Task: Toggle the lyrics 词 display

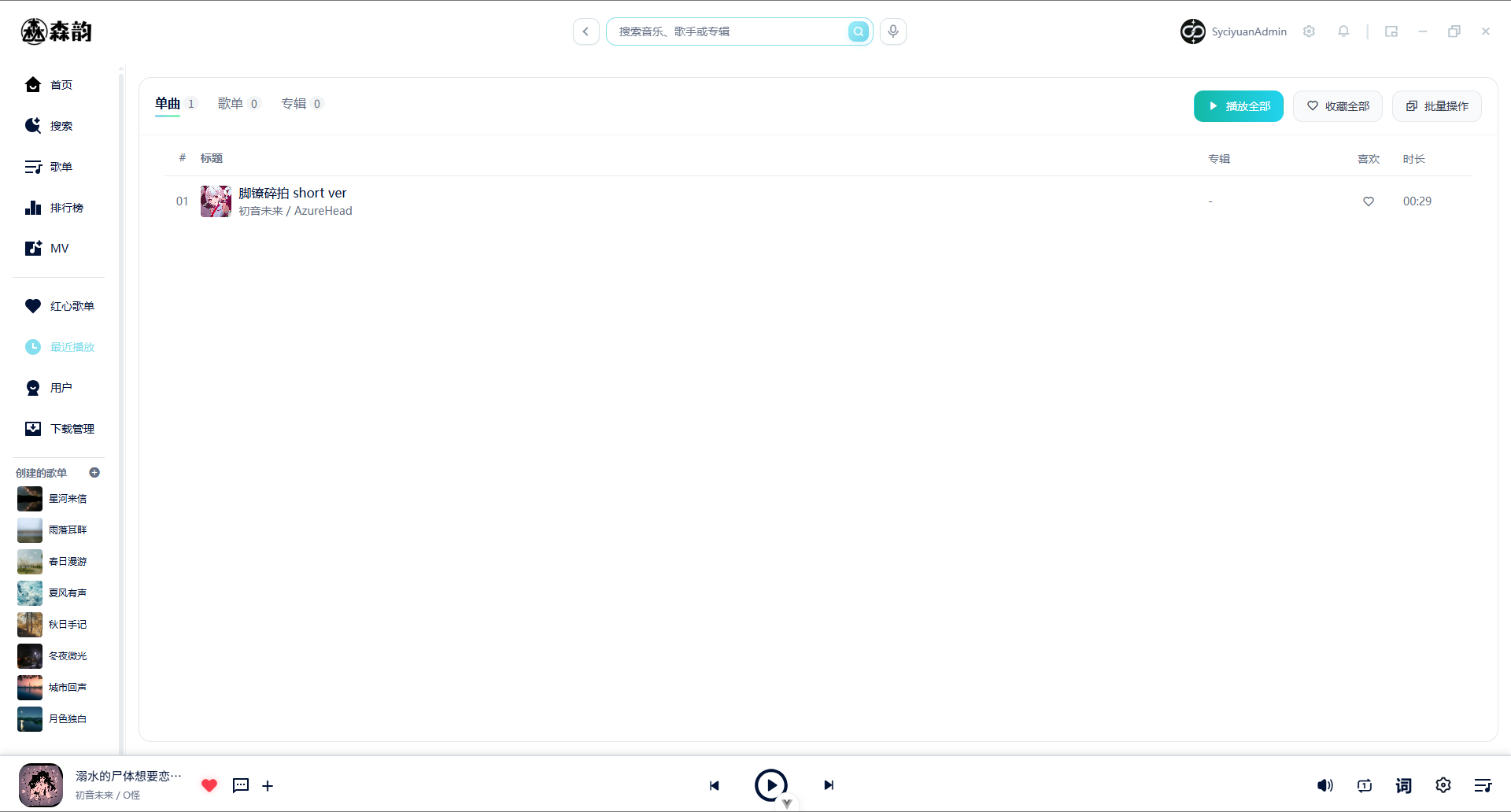Action: coord(1404,785)
